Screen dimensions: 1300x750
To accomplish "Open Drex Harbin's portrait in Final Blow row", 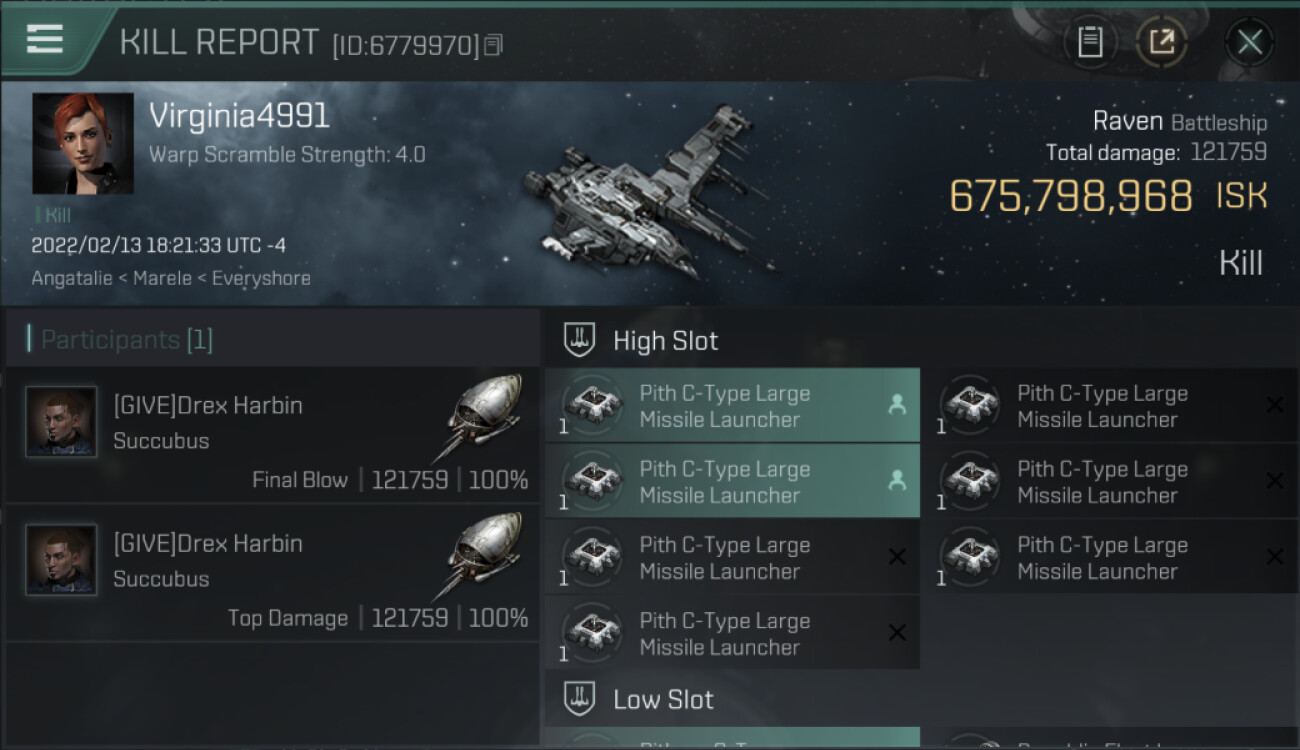I will [x=61, y=422].
